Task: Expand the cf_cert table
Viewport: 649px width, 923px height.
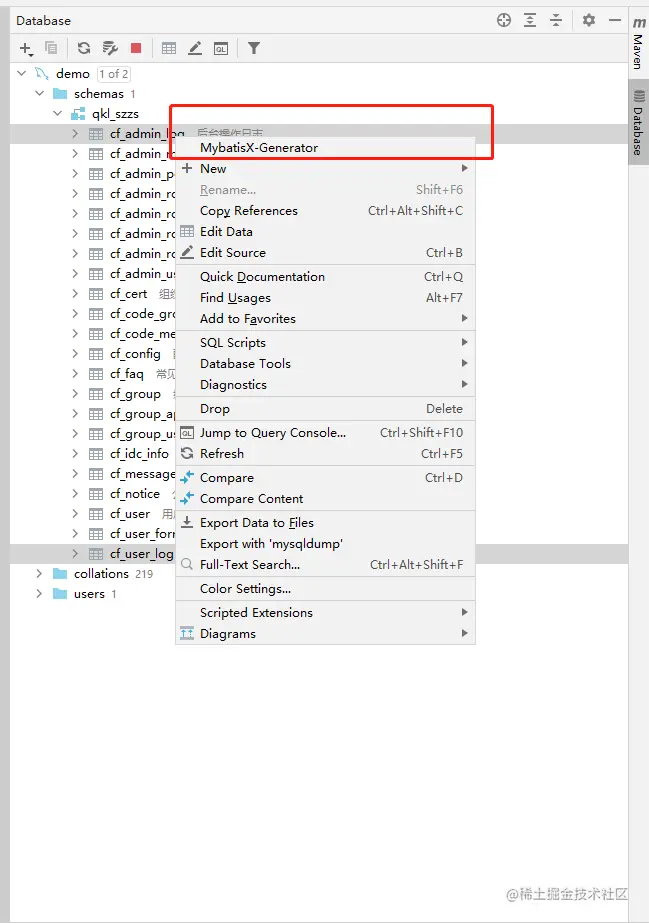Action: pos(75,294)
